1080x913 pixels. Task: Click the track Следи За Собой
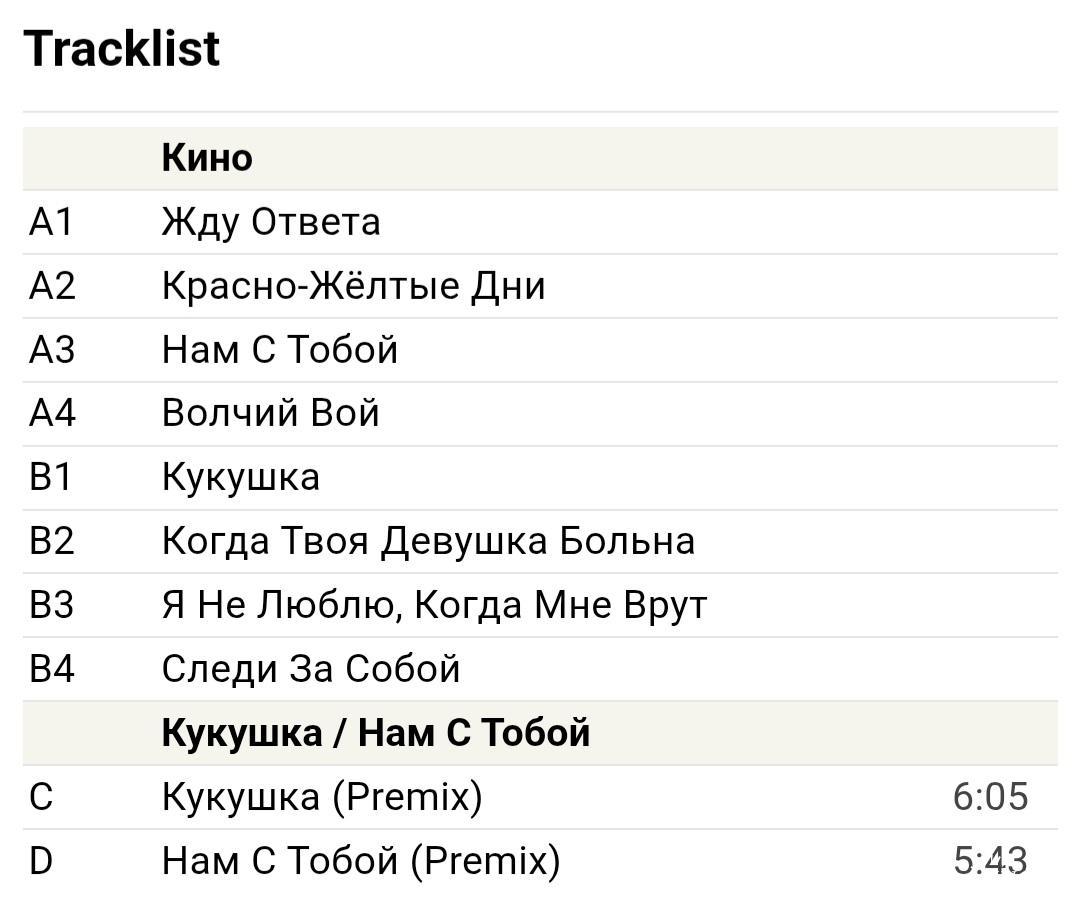pyautogui.click(x=311, y=669)
